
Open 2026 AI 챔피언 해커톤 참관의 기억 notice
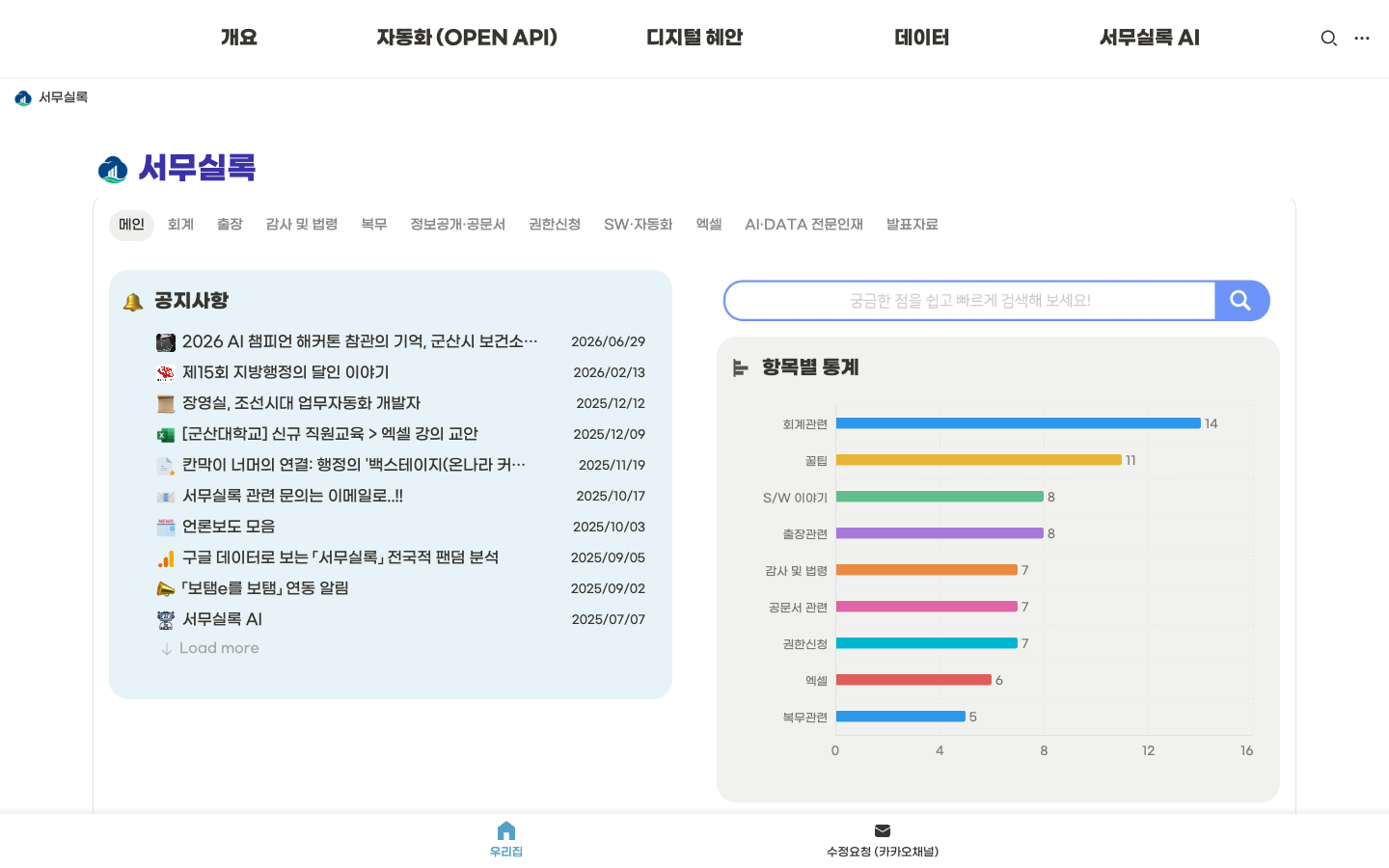point(360,341)
